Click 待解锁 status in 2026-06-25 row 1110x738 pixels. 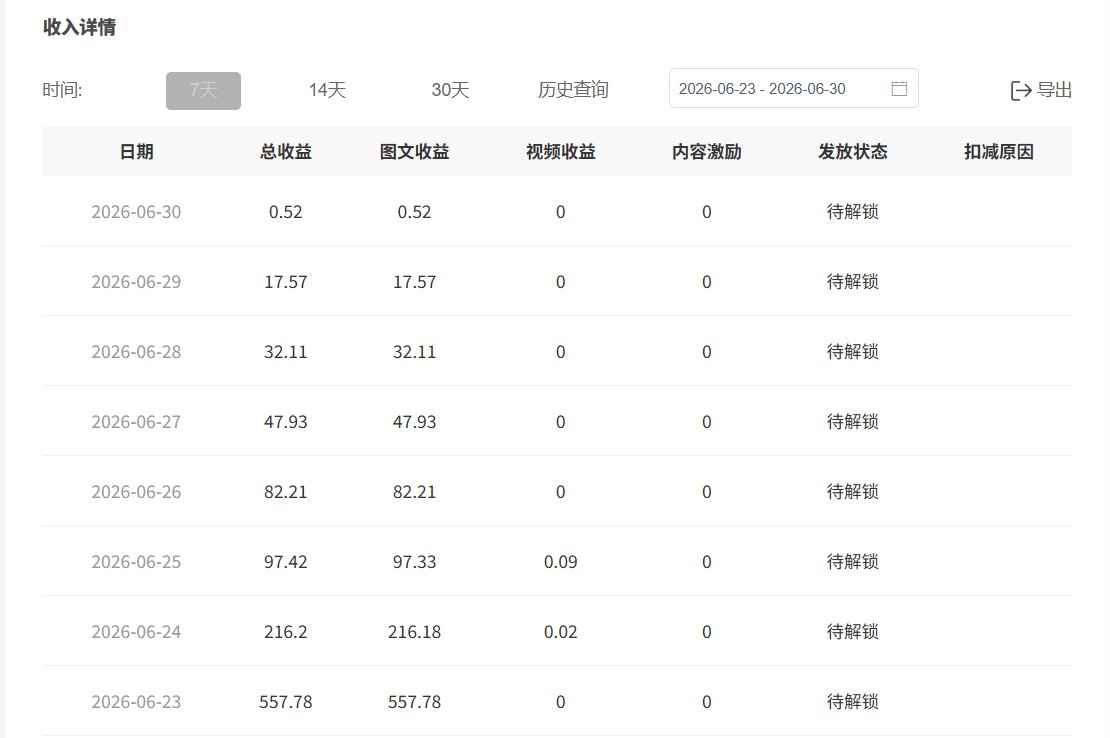(853, 562)
